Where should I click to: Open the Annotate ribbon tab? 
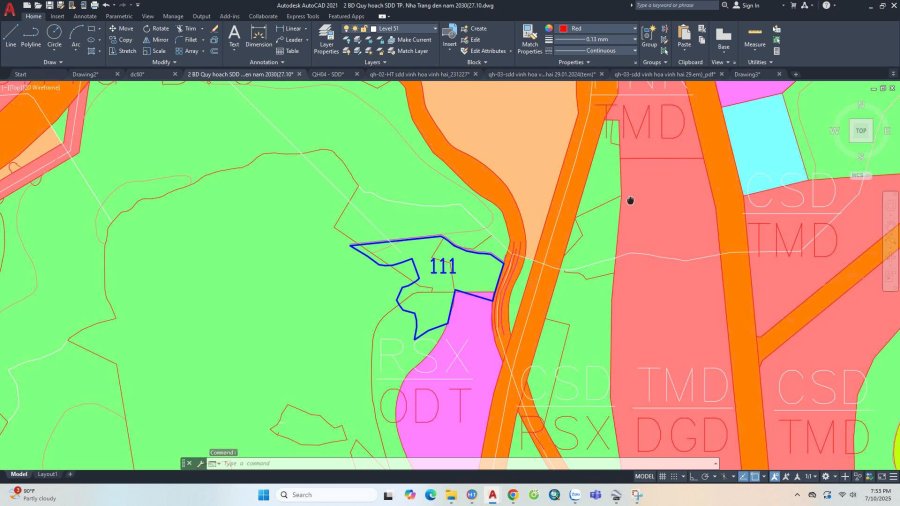(84, 16)
